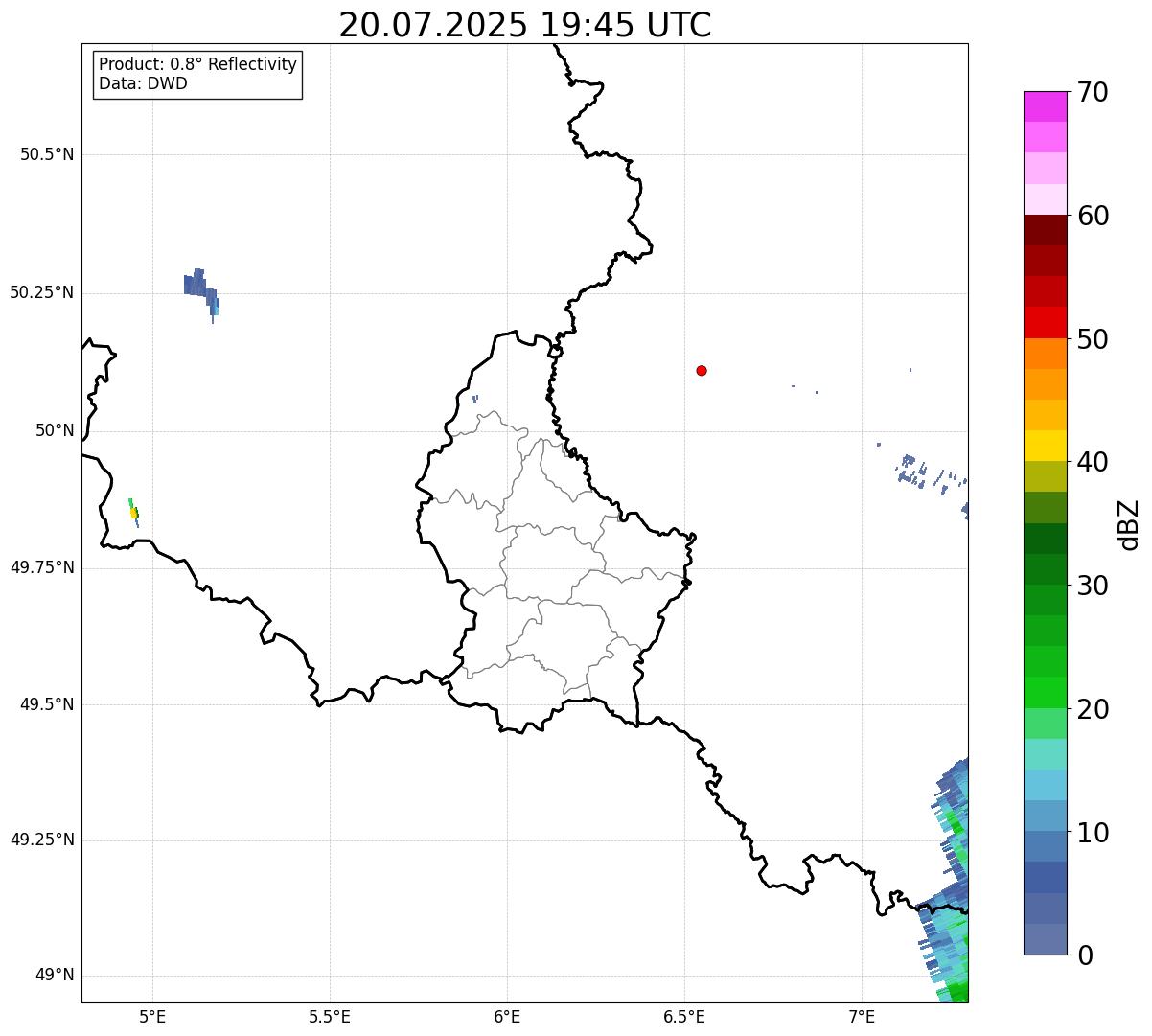Image resolution: width=1152 pixels, height=1036 pixels.
Task: Click the 5°E longitude label
Action: [x=152, y=1016]
